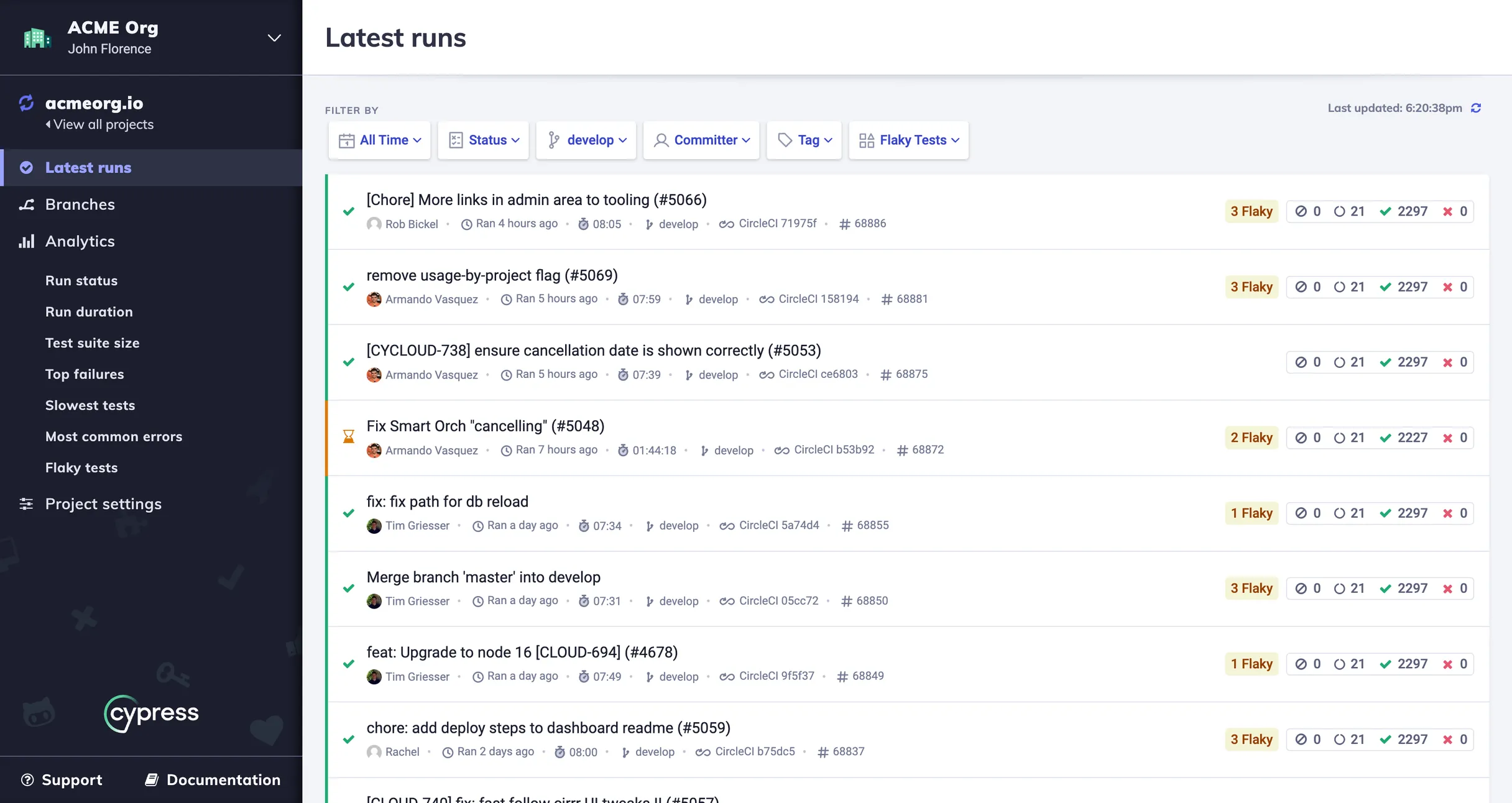Open the All Time date filter

click(x=380, y=140)
